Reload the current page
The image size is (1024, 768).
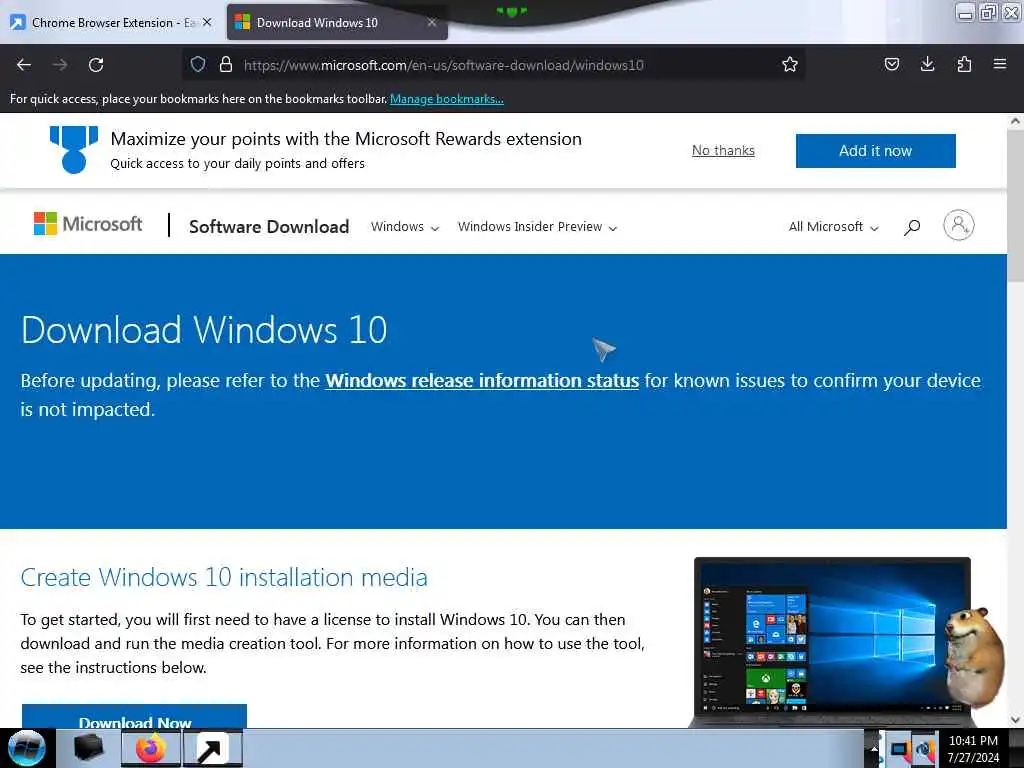(x=96, y=65)
